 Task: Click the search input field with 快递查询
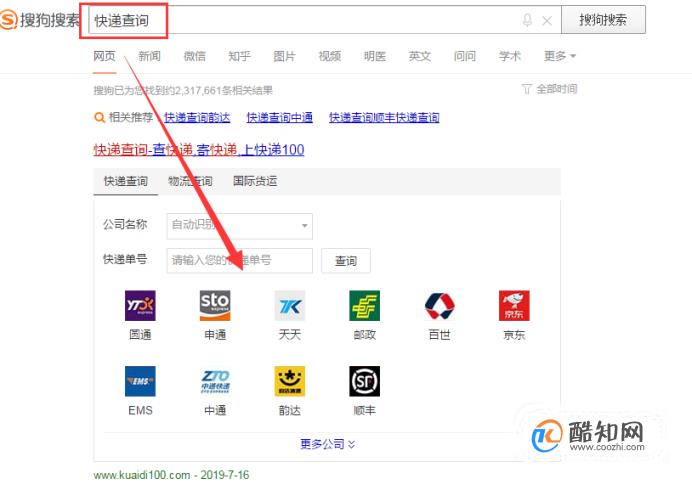325,20
